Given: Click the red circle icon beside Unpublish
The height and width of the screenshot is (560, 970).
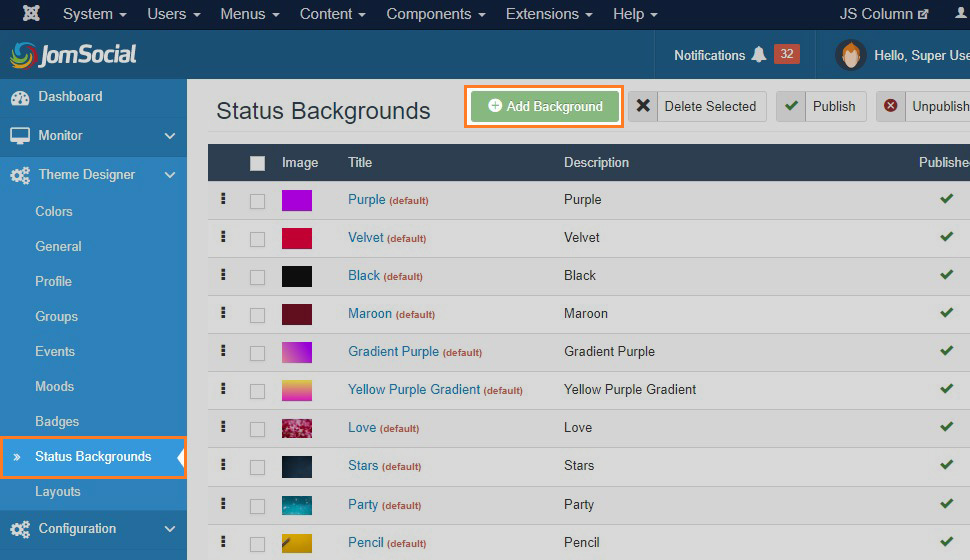Looking at the screenshot, I should pos(890,106).
